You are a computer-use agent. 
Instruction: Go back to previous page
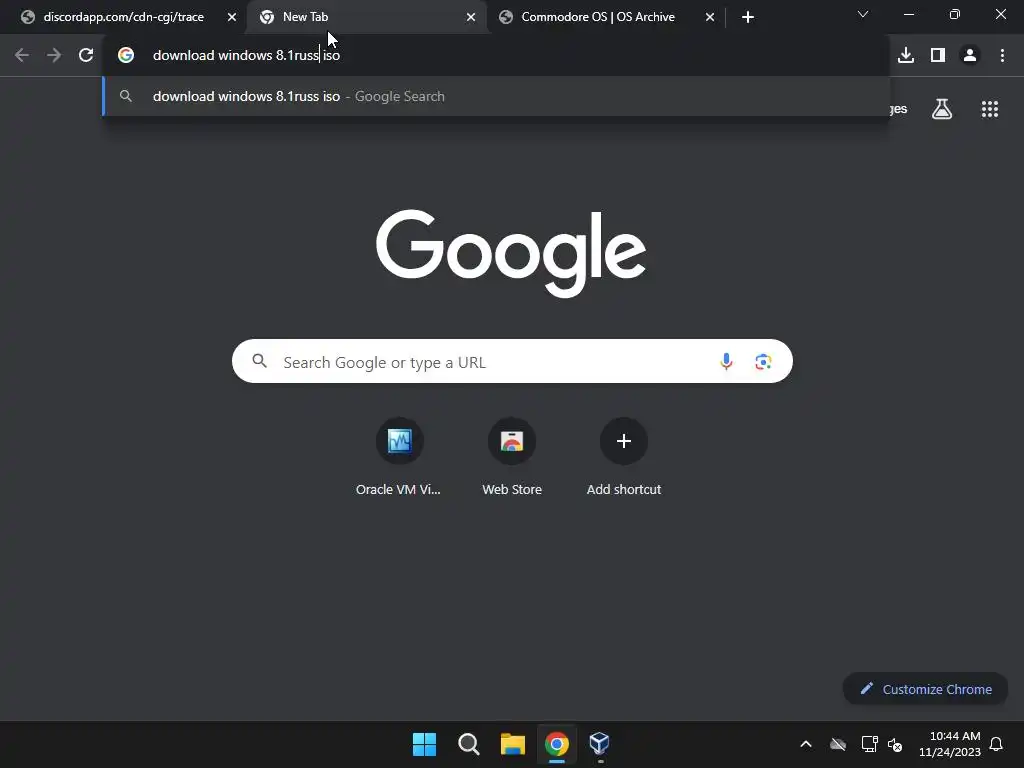pos(22,56)
